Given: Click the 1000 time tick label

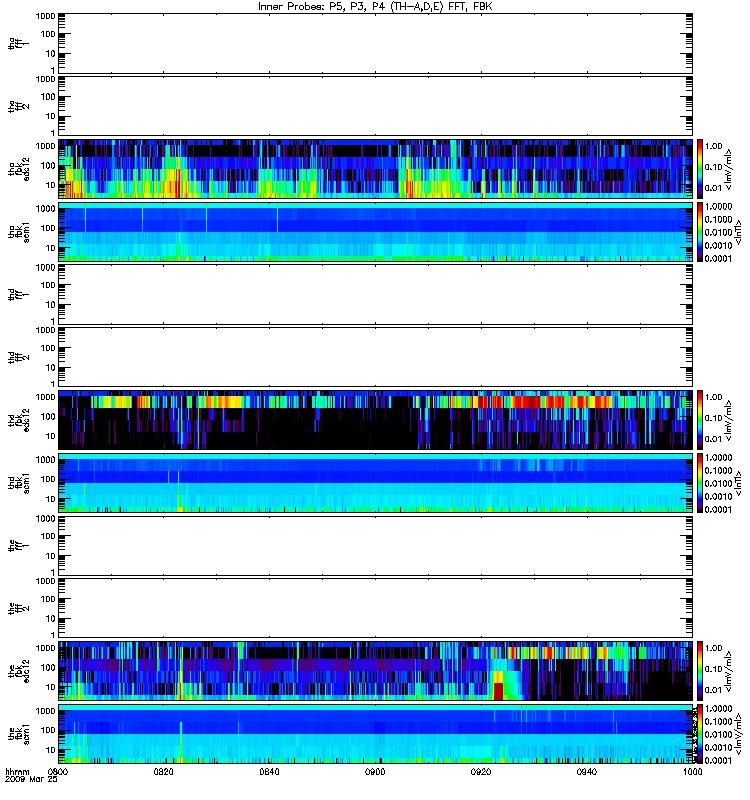Looking at the screenshot, I should [692, 771].
